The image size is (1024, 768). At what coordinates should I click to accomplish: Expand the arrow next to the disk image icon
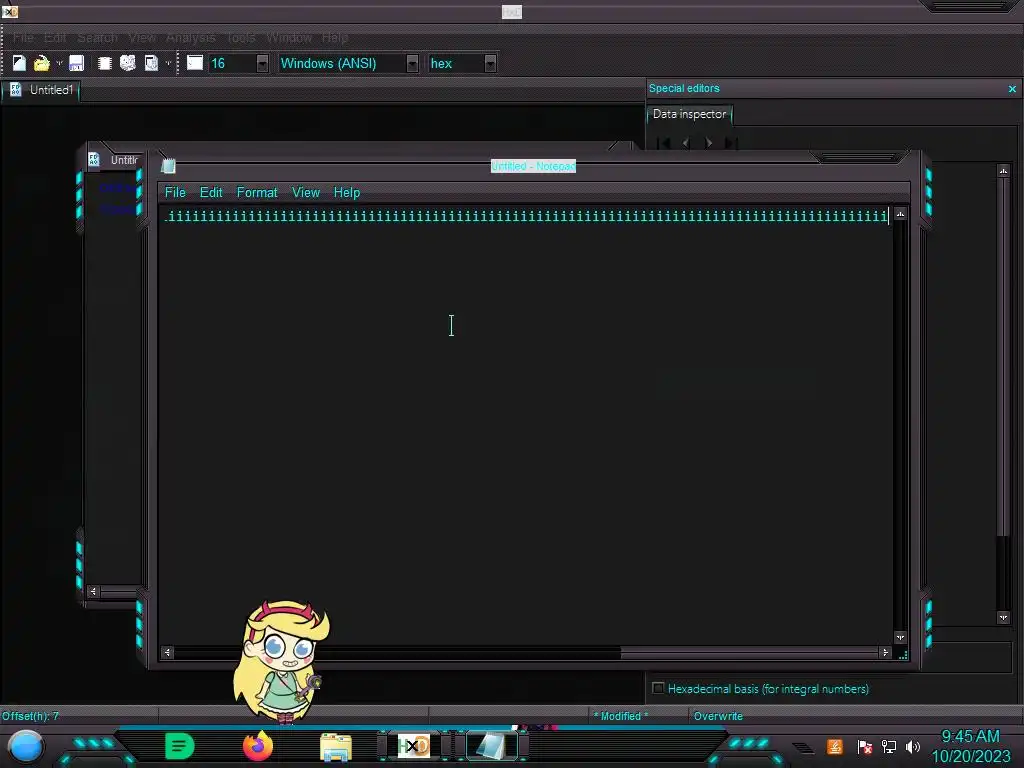(x=168, y=63)
